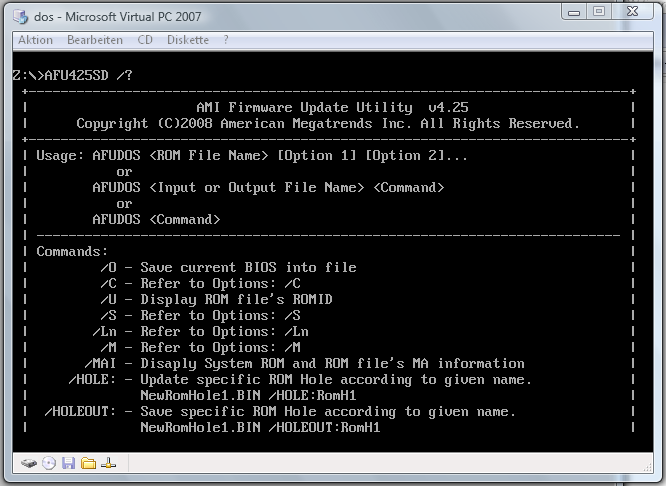Click the network adapter status icon
Screen dimensions: 666x486
108,463
